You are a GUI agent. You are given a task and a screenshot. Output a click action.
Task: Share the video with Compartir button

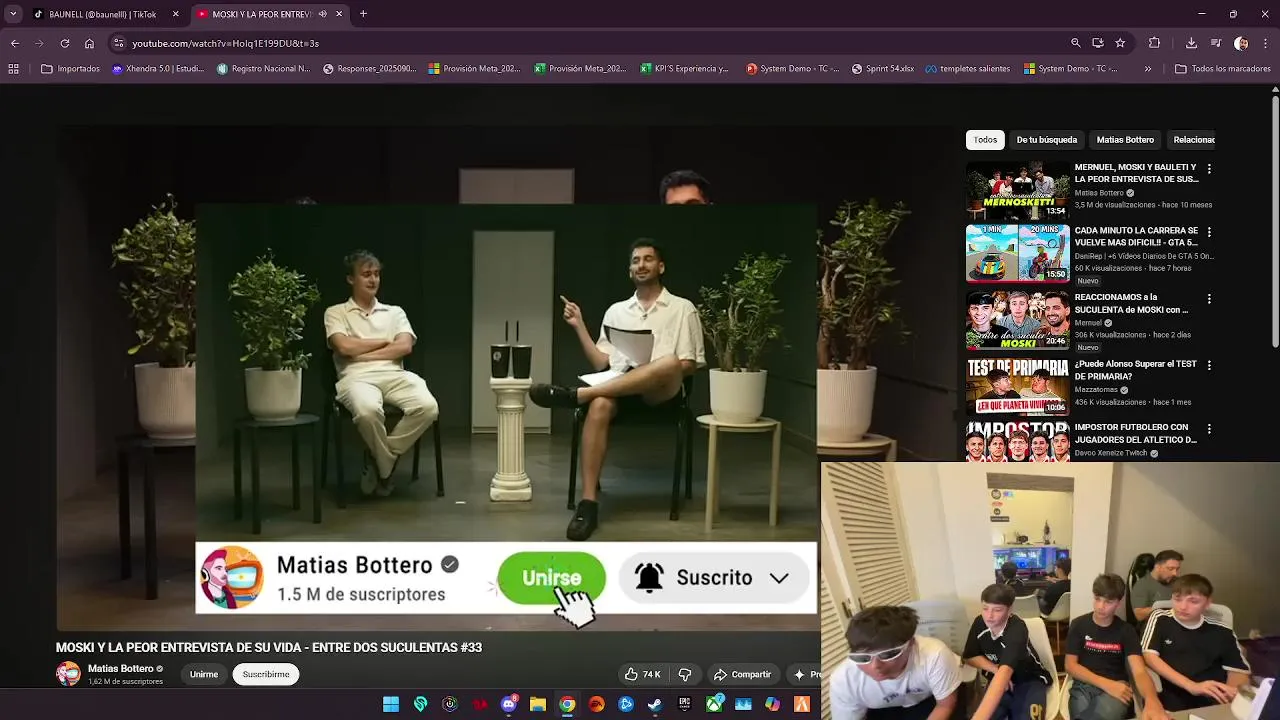coord(742,674)
